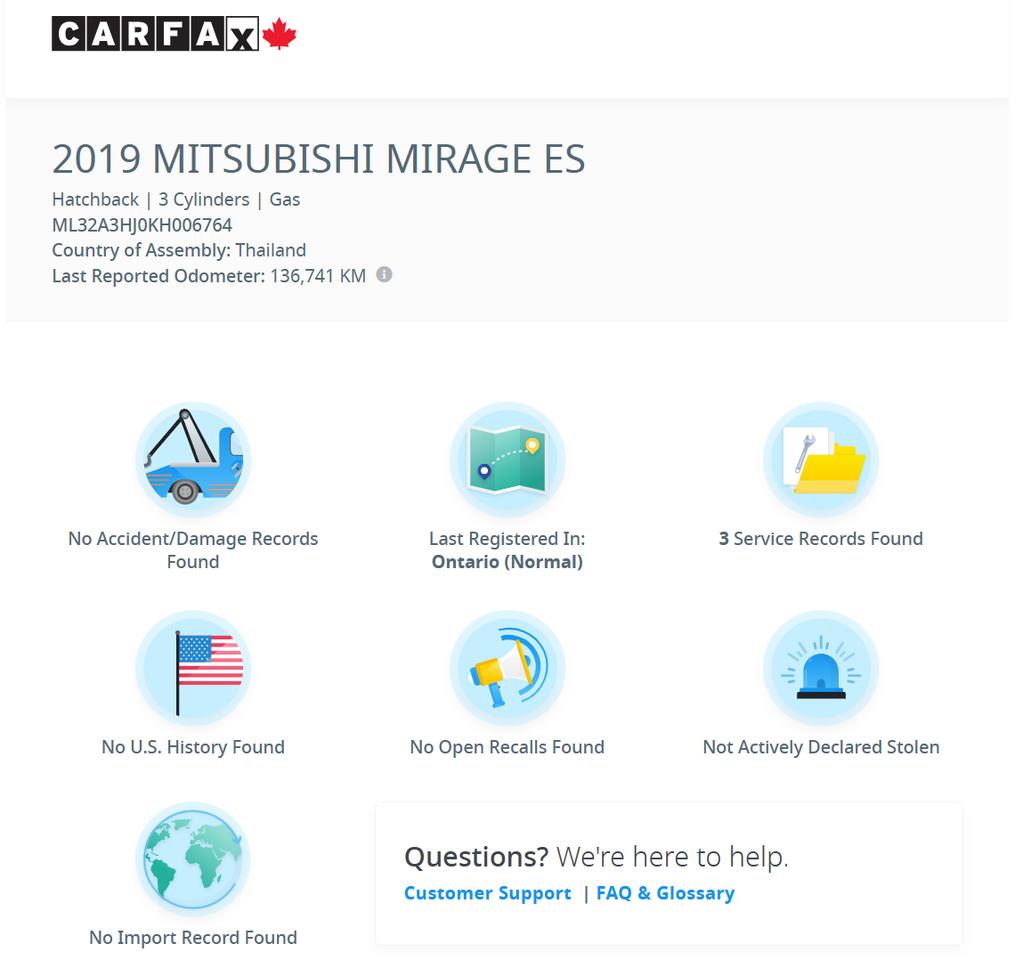Click the blue siren stolen icon

pos(821,668)
